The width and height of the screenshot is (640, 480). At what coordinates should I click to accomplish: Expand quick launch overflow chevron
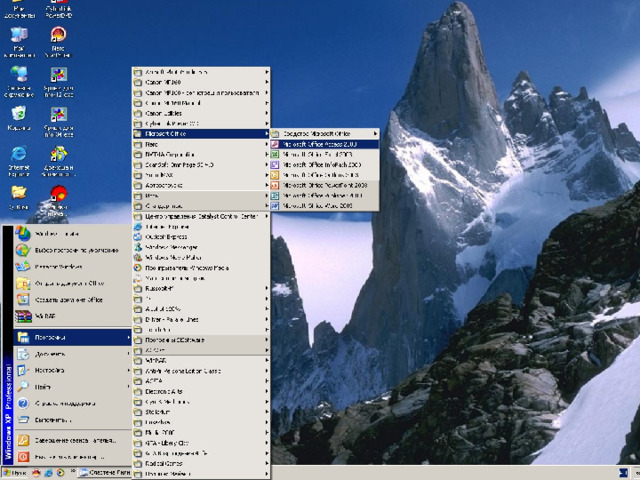[x=73, y=471]
